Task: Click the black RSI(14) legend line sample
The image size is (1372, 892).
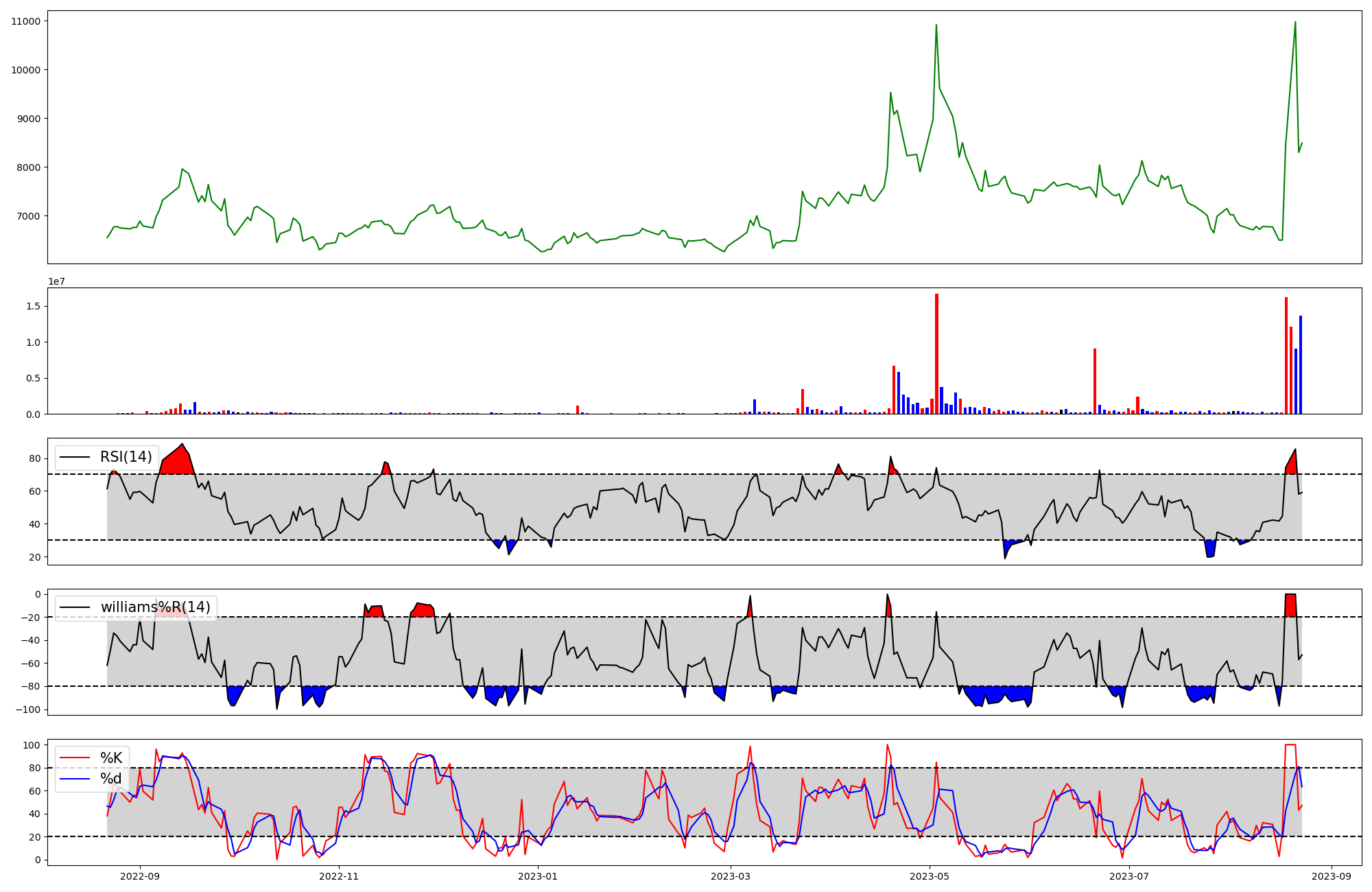Action: pos(75,457)
